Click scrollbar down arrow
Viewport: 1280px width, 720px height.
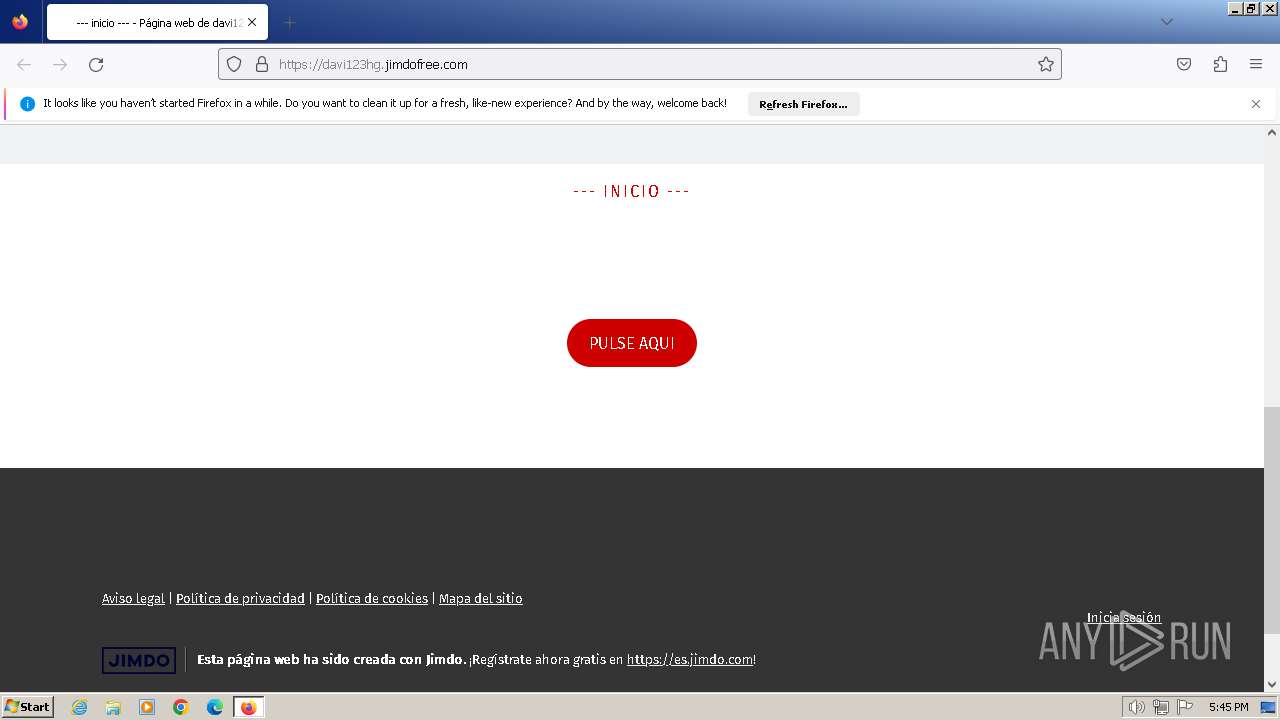pos(1272,684)
